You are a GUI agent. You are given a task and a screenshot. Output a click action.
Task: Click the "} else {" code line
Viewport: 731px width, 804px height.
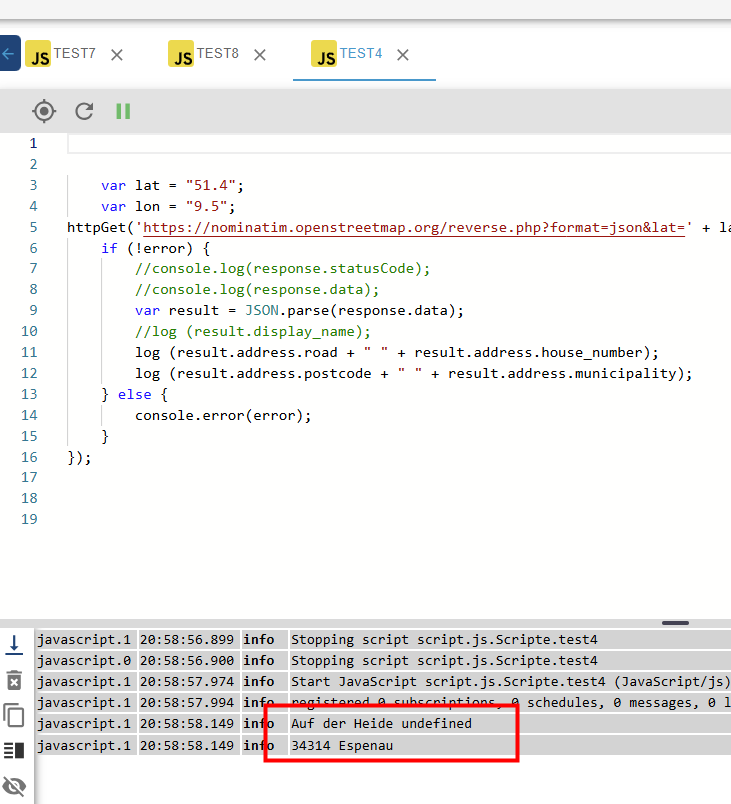click(x=134, y=394)
